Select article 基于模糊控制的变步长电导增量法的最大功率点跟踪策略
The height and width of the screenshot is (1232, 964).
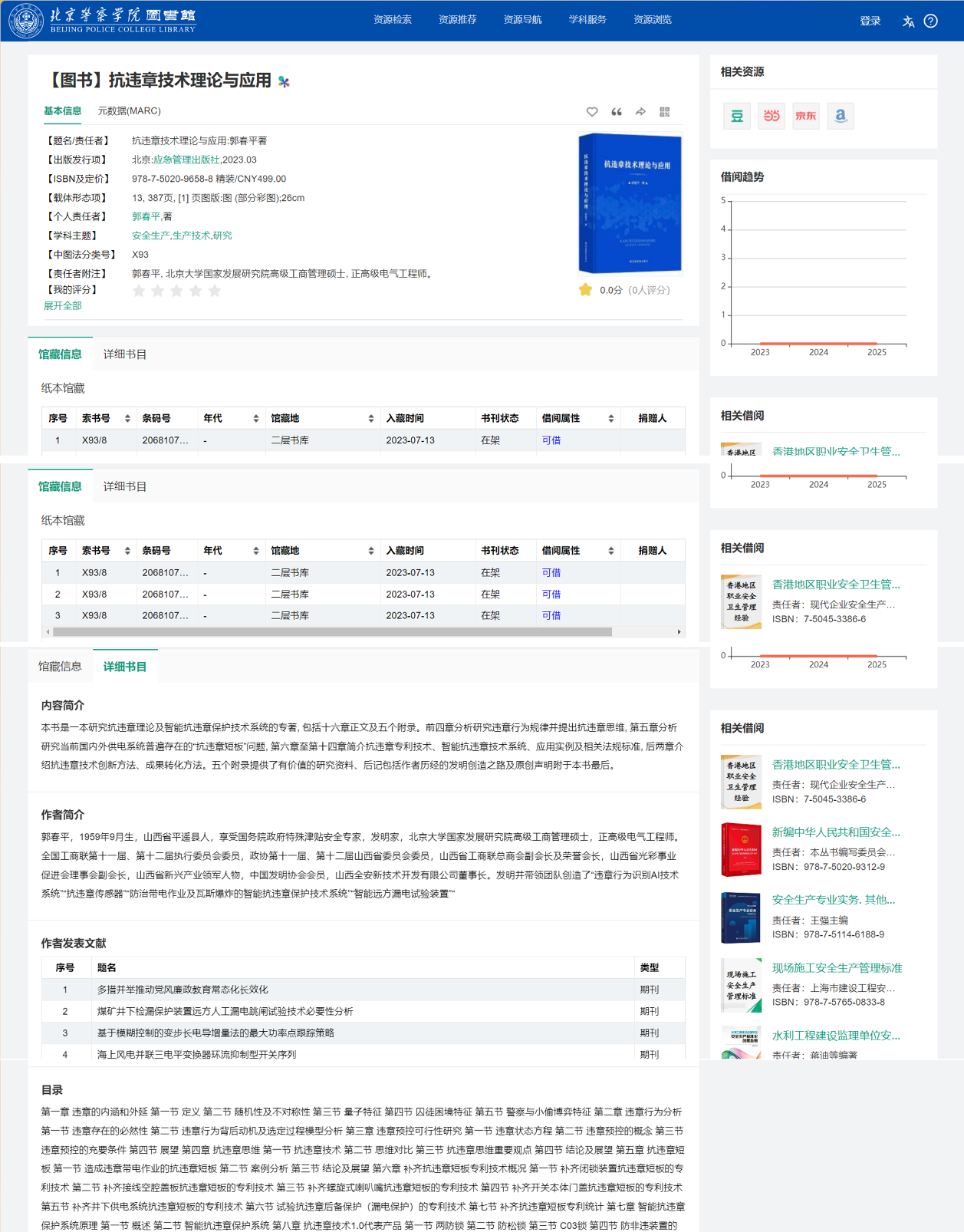(x=216, y=1033)
